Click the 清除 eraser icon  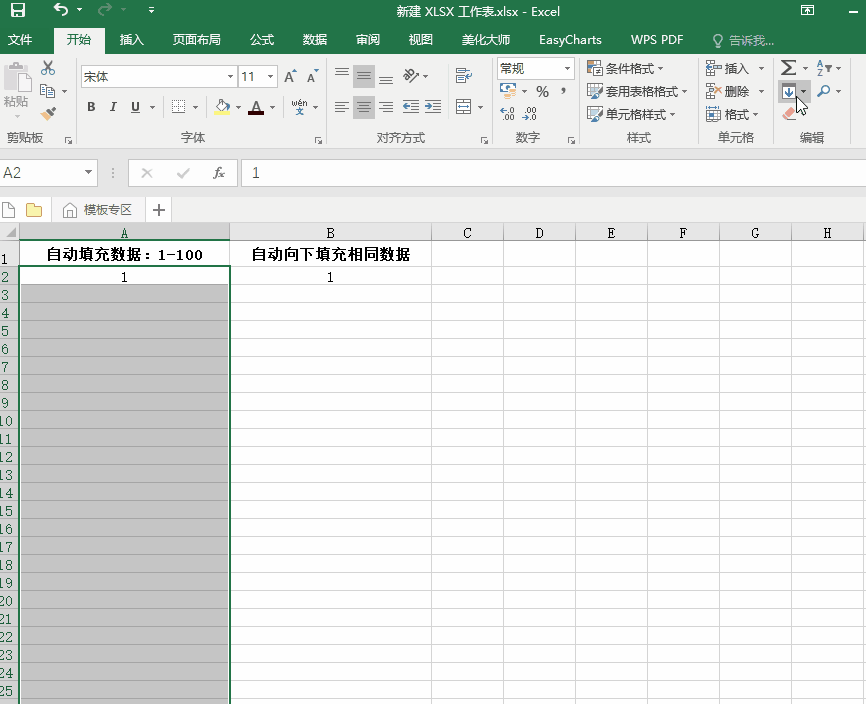tap(787, 113)
